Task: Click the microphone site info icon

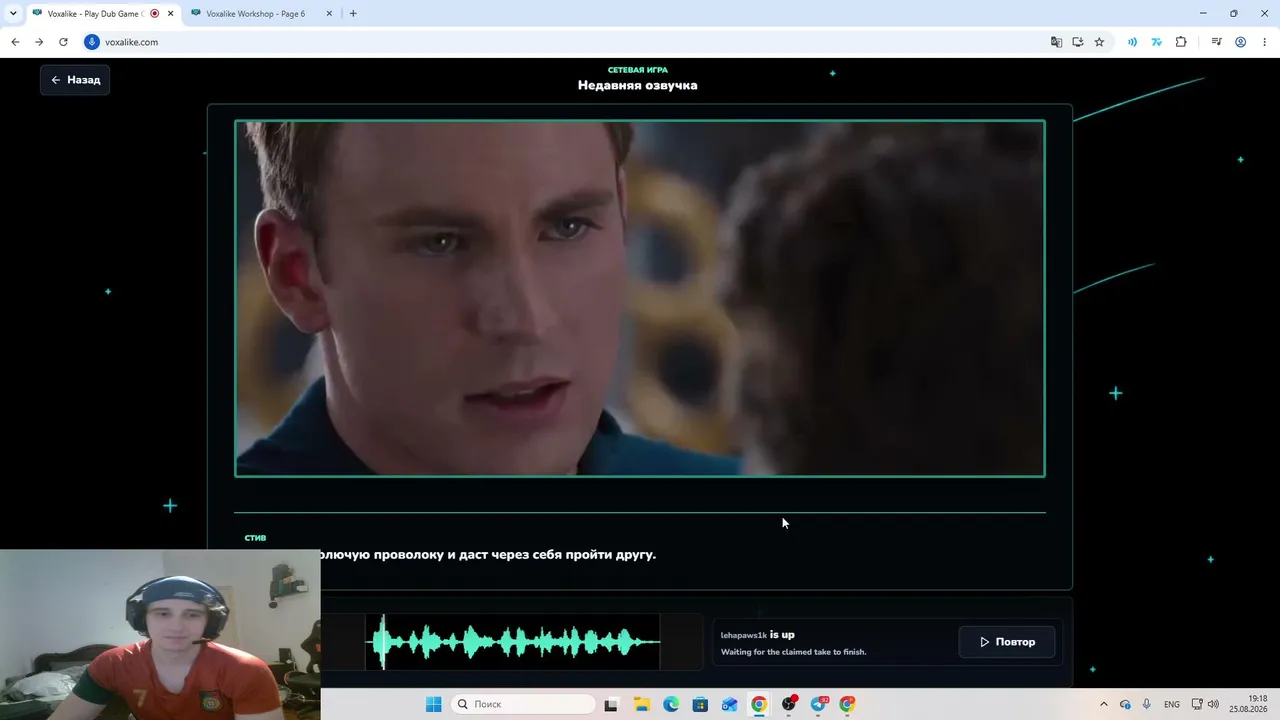Action: (x=92, y=42)
